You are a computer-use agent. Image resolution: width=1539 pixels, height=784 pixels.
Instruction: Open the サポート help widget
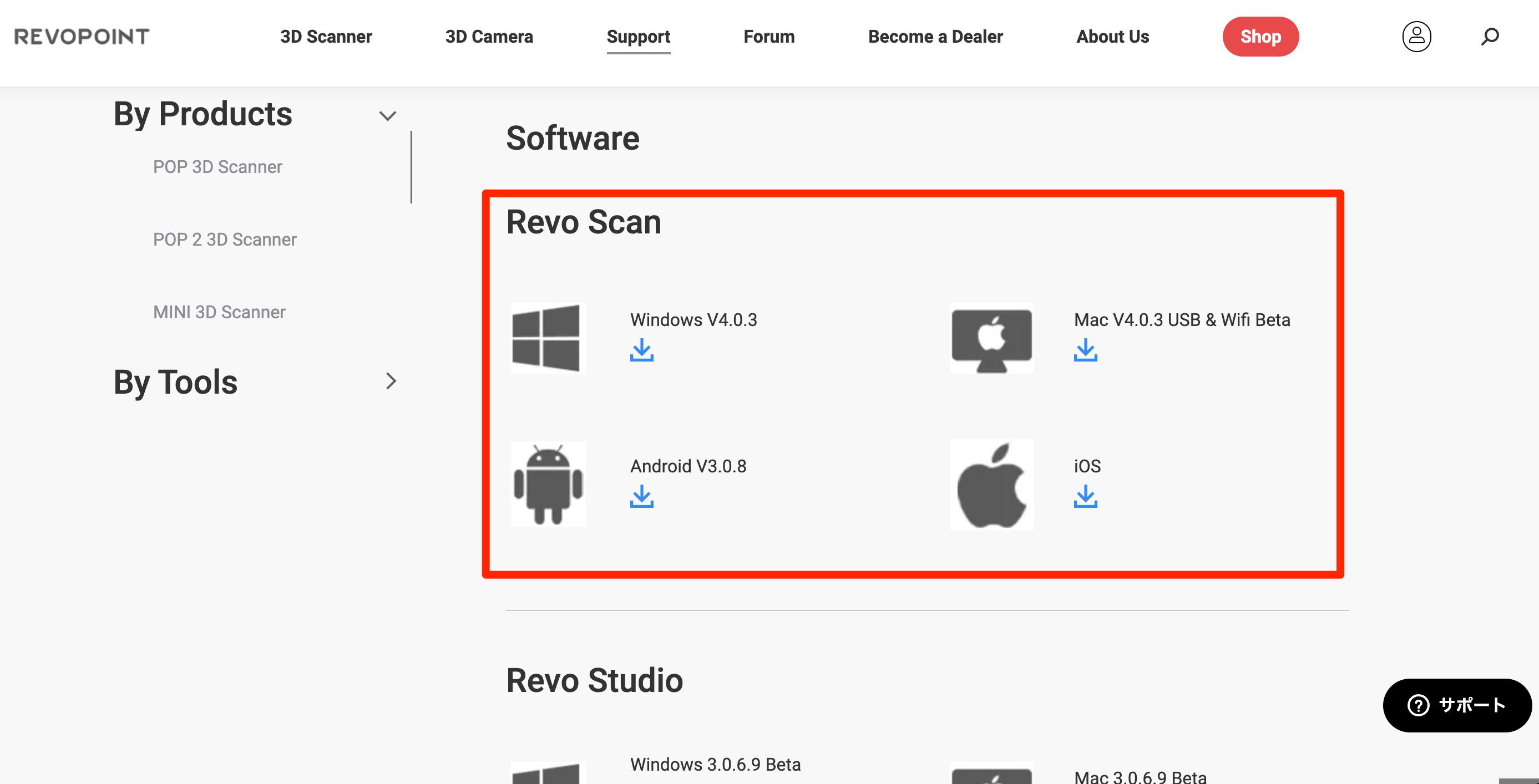[x=1457, y=705]
